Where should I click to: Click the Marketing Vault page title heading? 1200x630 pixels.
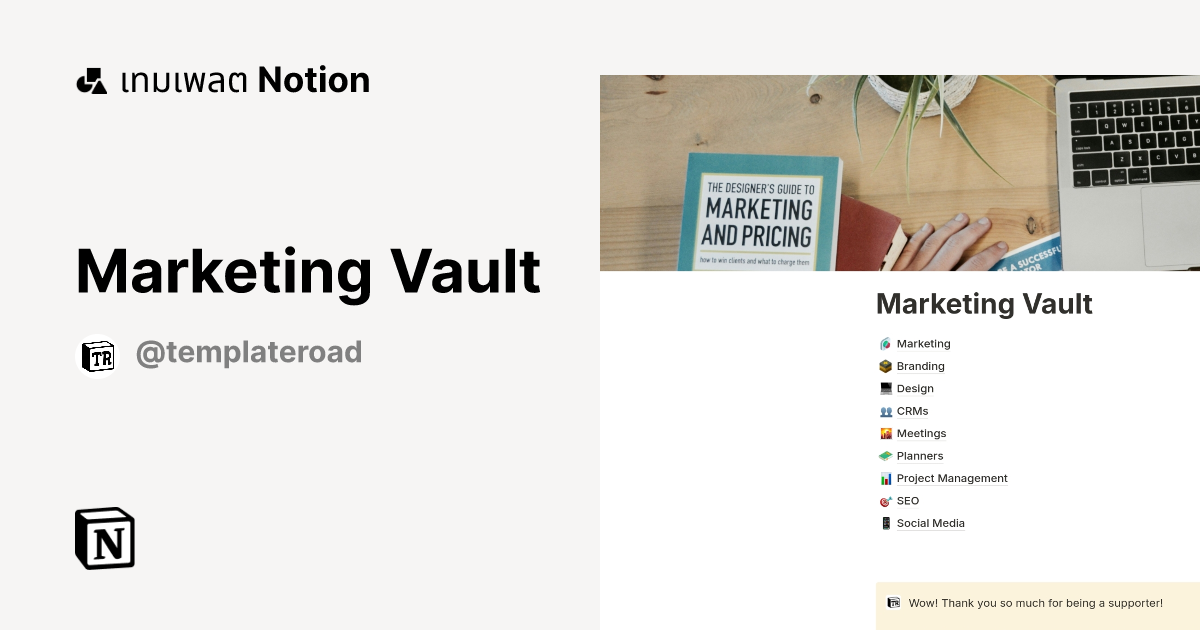[x=984, y=304]
